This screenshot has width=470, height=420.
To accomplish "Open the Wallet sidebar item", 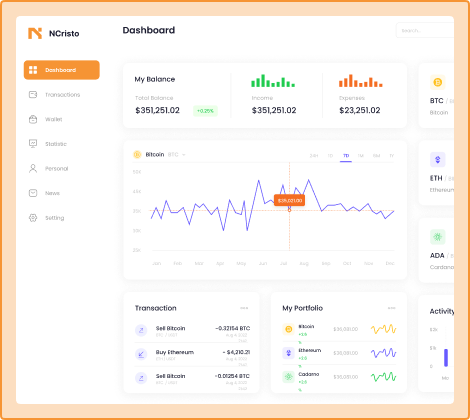I will 46,119.
